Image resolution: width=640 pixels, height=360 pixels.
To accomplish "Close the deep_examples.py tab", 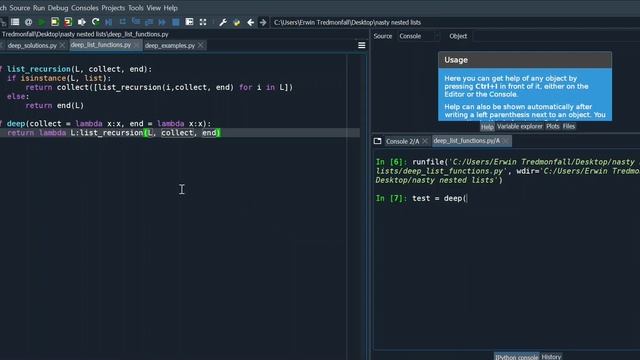I will tap(200, 45).
